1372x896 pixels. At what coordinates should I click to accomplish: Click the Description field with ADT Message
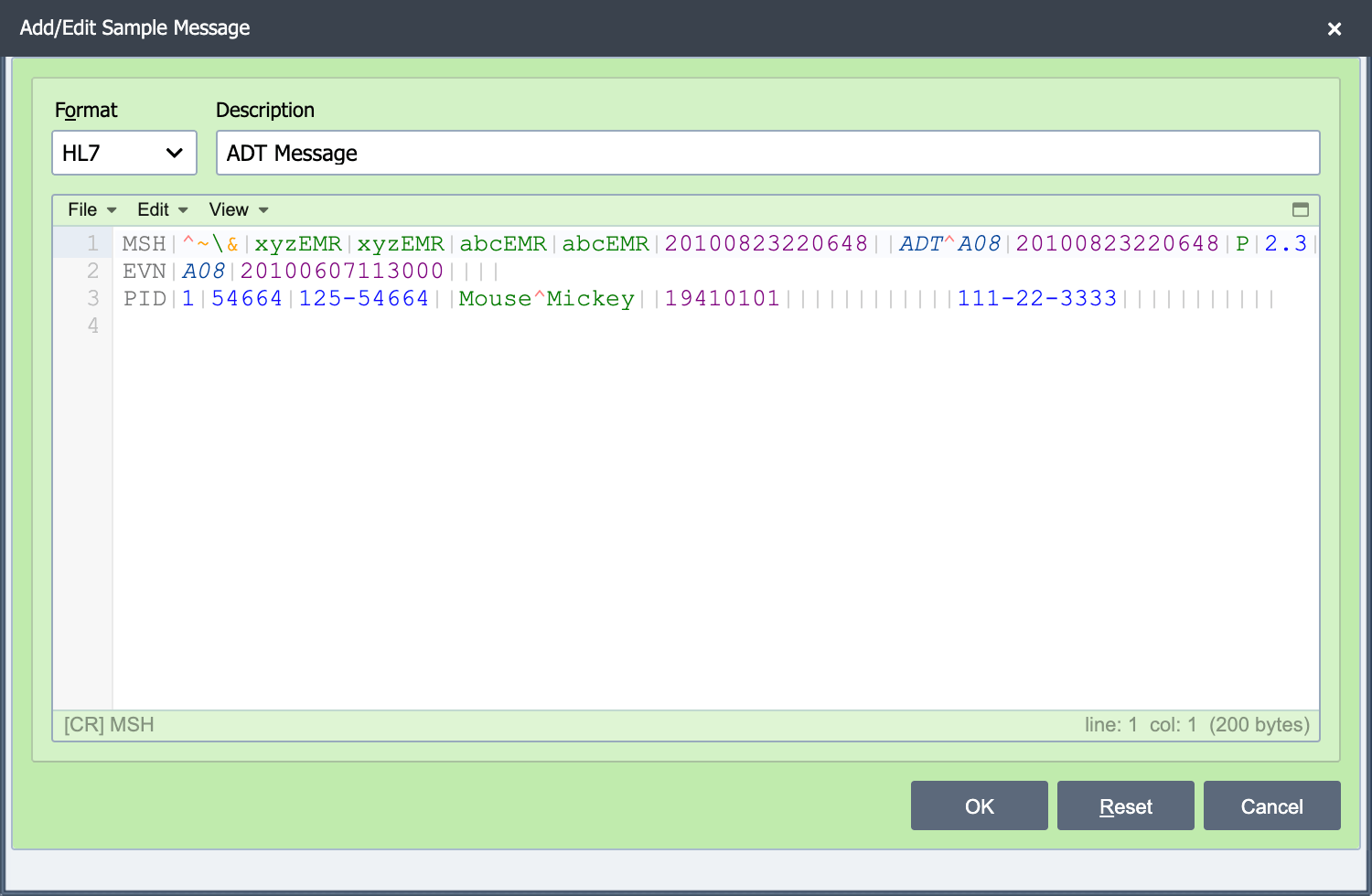pyautogui.click(x=768, y=153)
